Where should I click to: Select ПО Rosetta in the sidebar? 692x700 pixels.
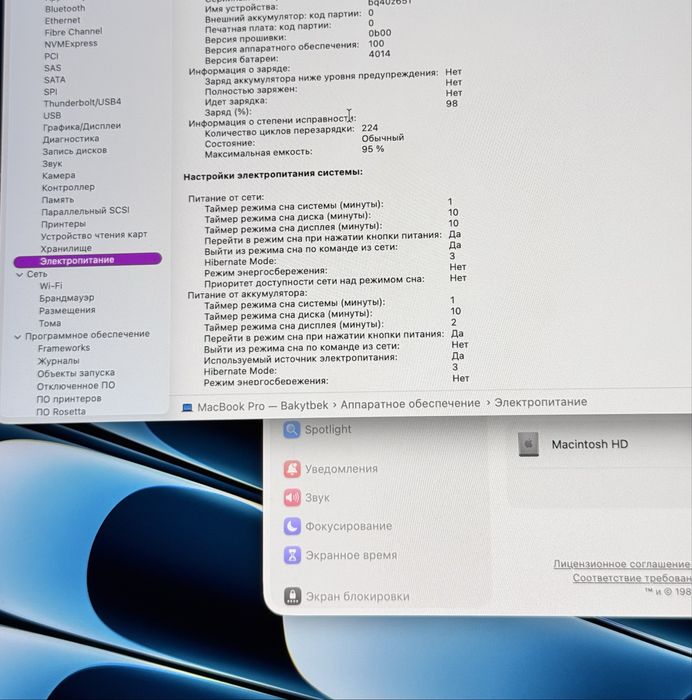coord(61,412)
